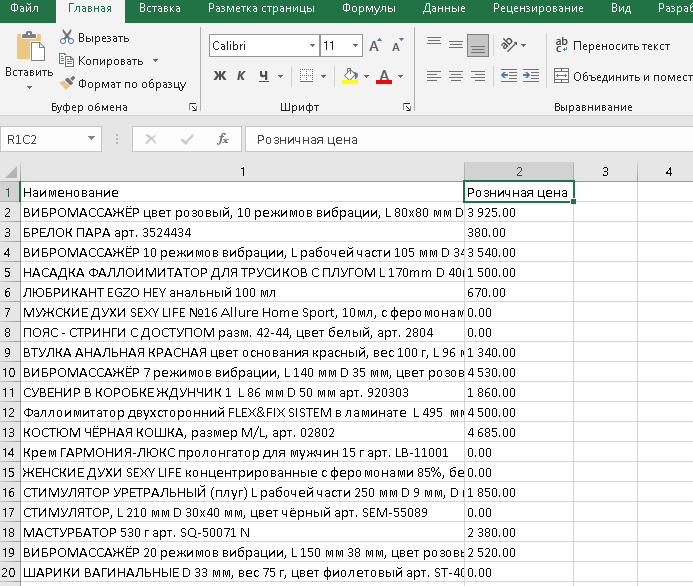The image size is (693, 586).
Task: Open Insert Function fx dialog
Action: click(223, 139)
